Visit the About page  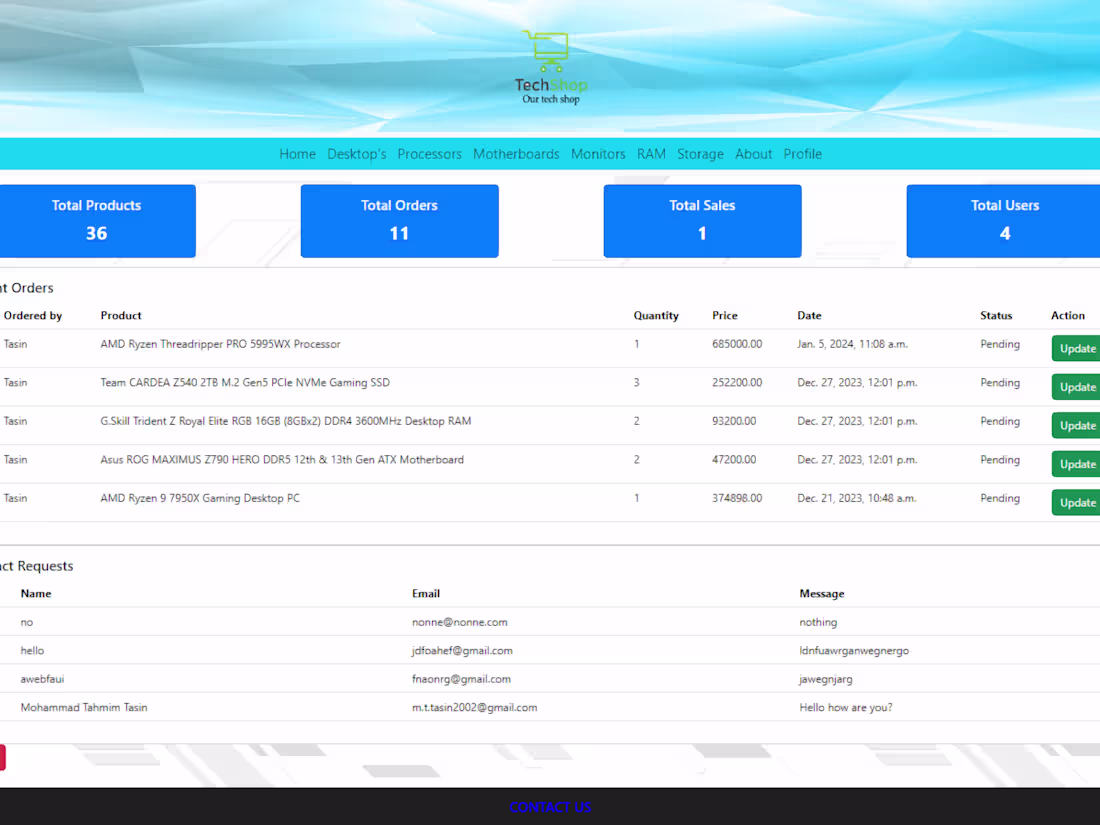(x=753, y=154)
